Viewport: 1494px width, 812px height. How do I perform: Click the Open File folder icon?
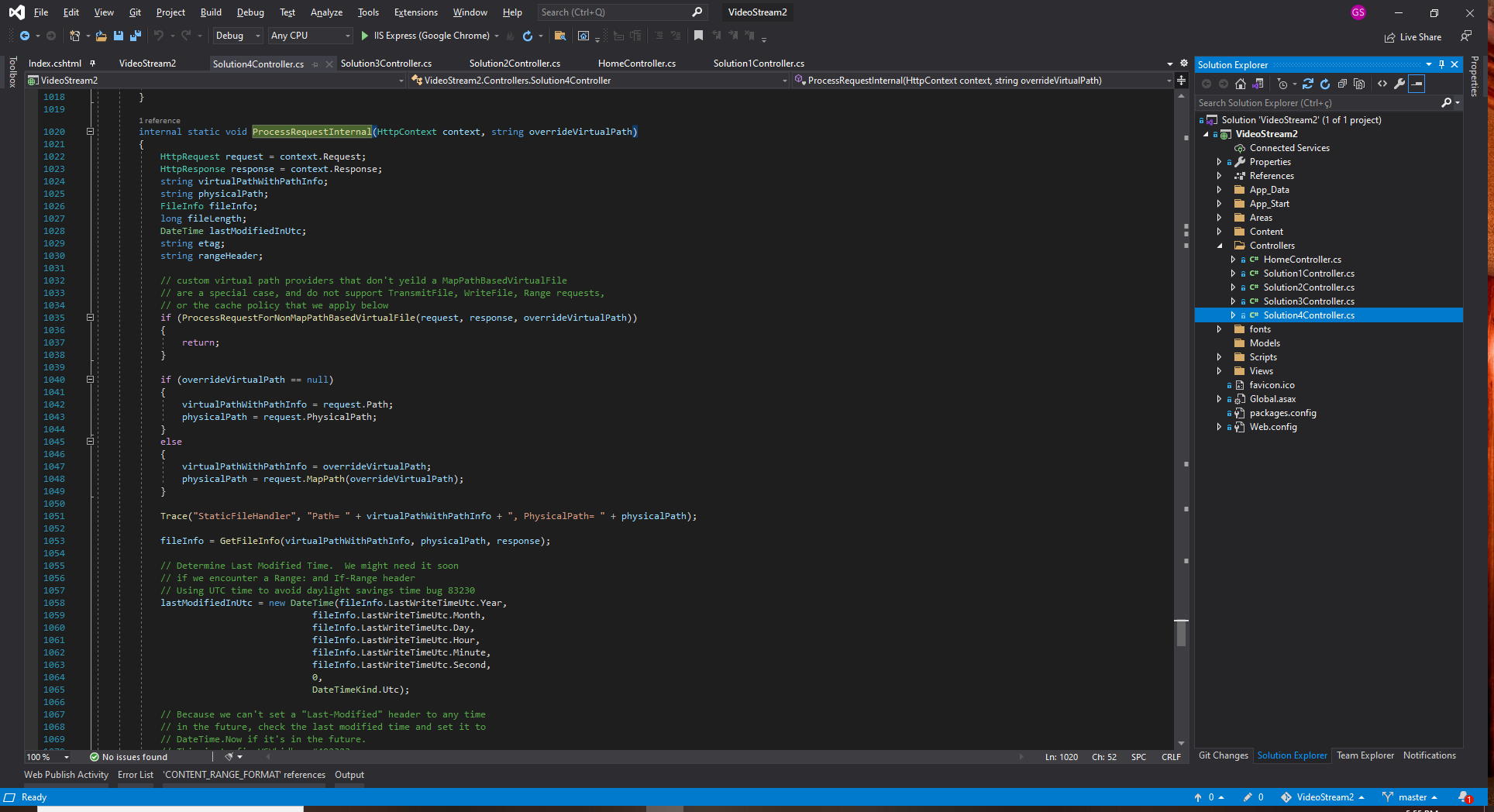101,36
